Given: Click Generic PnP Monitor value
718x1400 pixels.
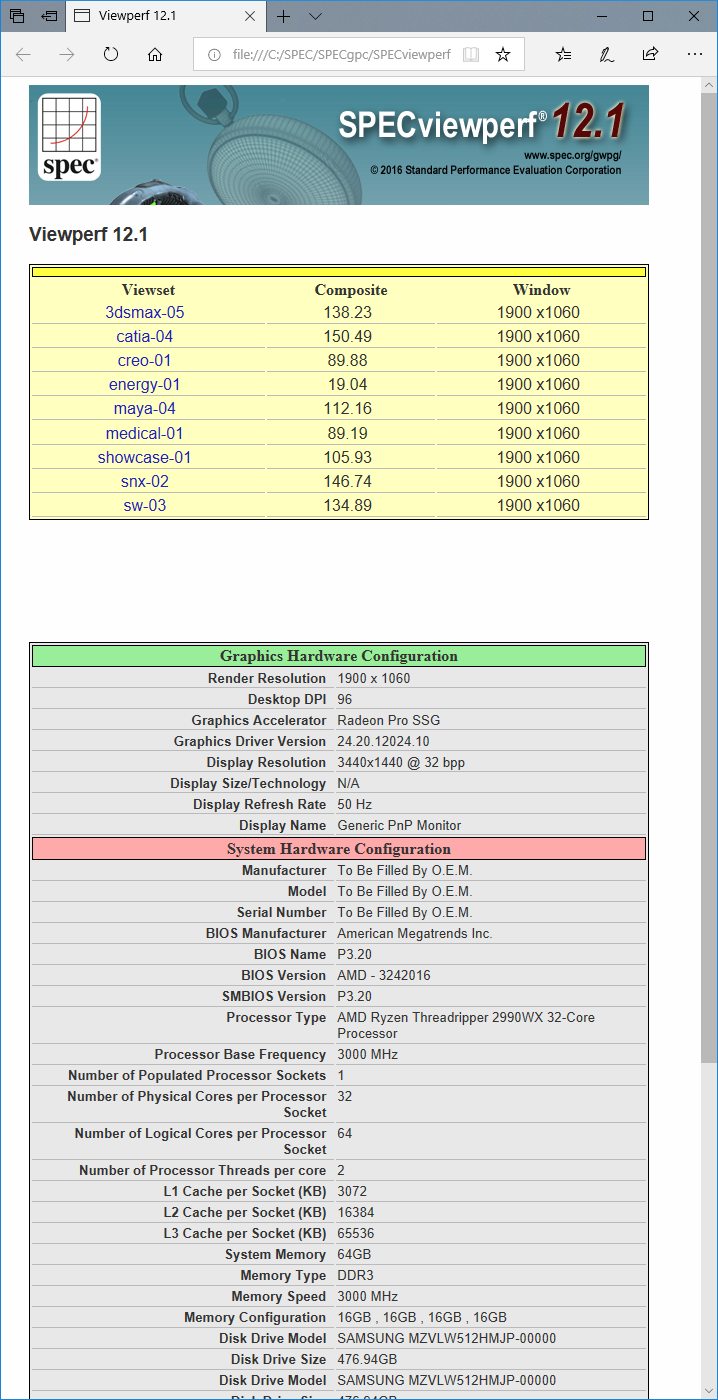Looking at the screenshot, I should point(400,825).
